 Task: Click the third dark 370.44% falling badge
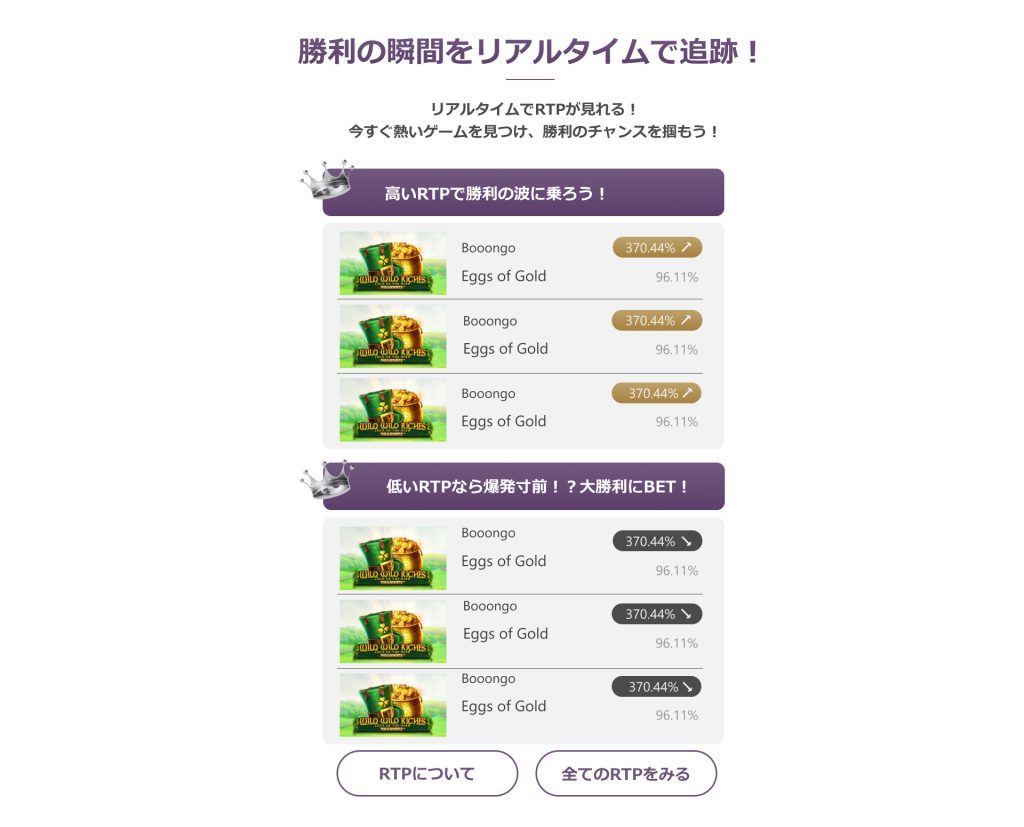coord(656,687)
